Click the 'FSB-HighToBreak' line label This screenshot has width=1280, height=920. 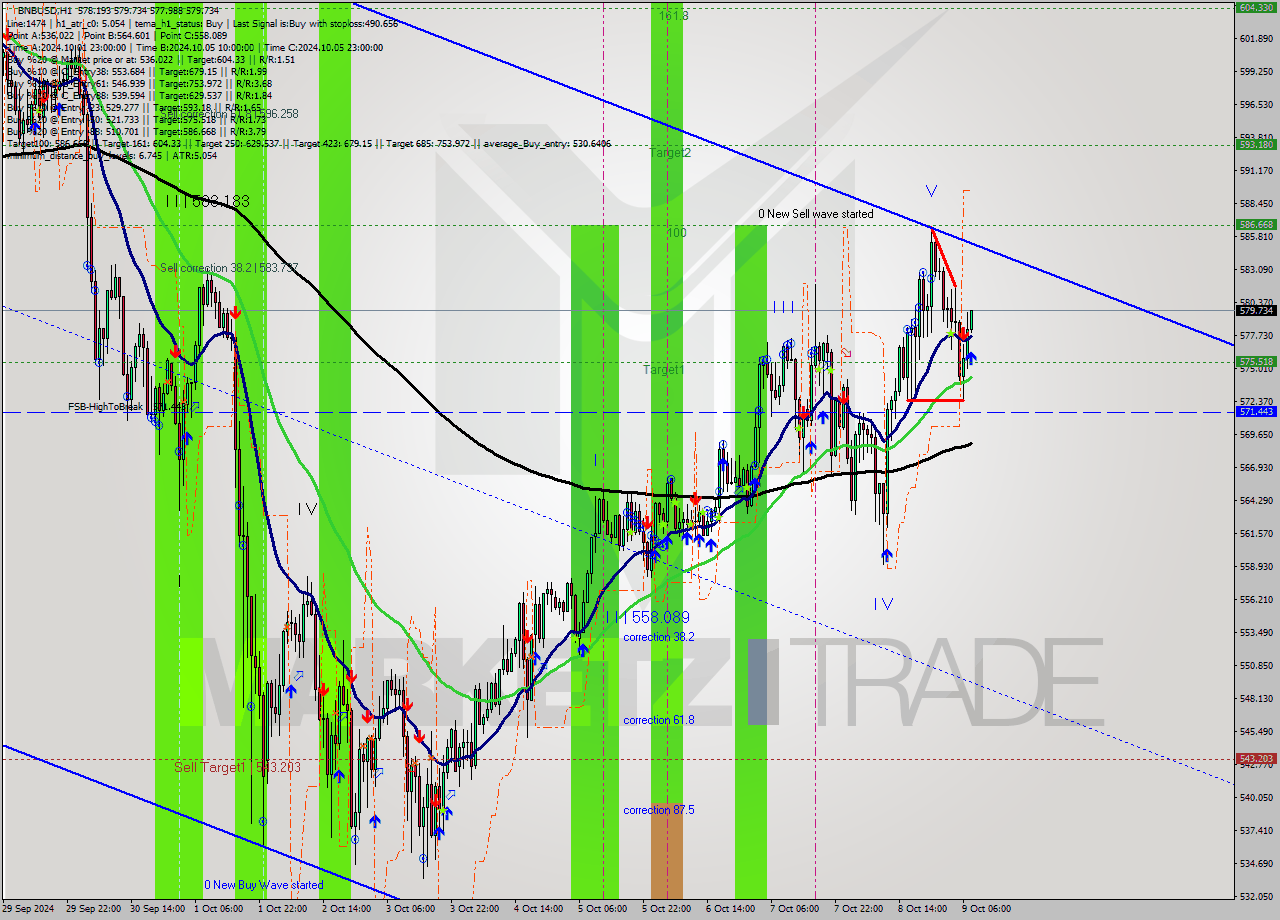pyautogui.click(x=104, y=407)
